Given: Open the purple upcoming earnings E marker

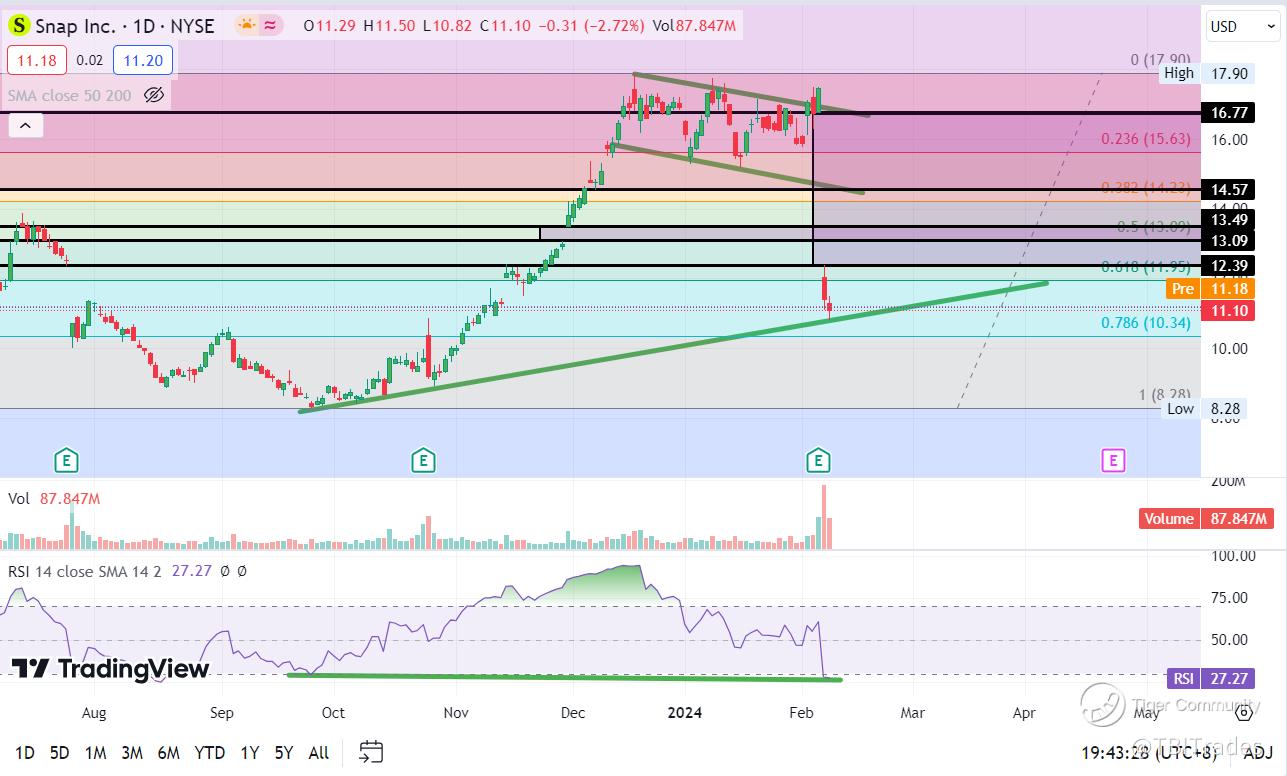Looking at the screenshot, I should (1113, 460).
